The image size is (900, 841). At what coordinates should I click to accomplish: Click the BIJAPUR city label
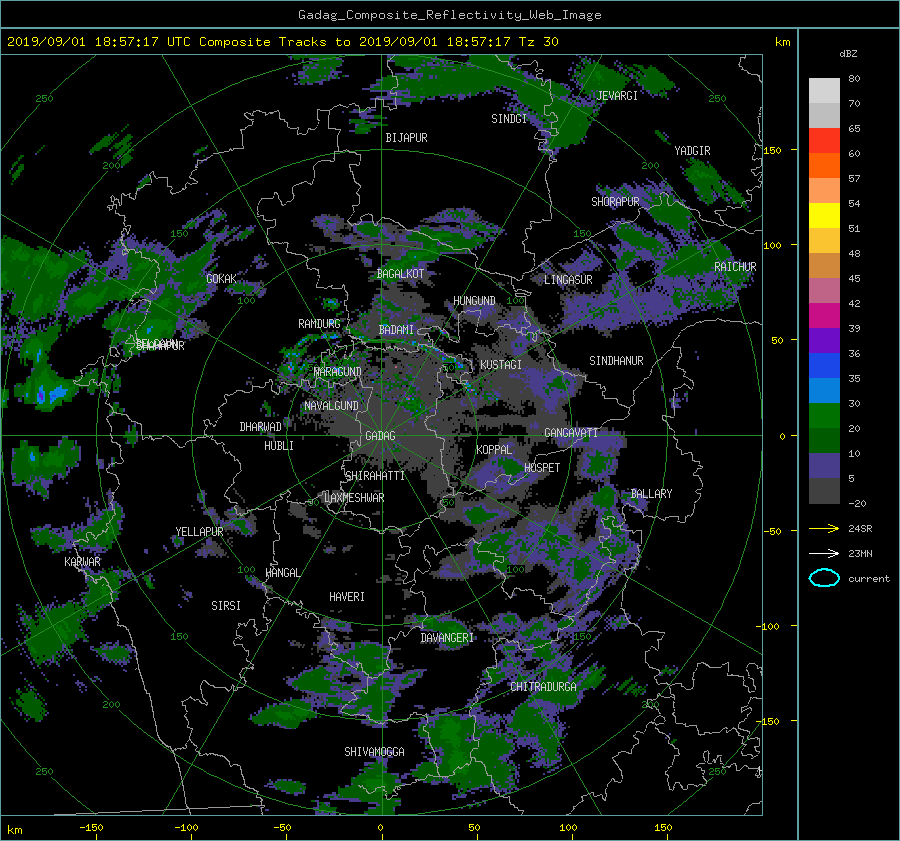pyautogui.click(x=406, y=138)
